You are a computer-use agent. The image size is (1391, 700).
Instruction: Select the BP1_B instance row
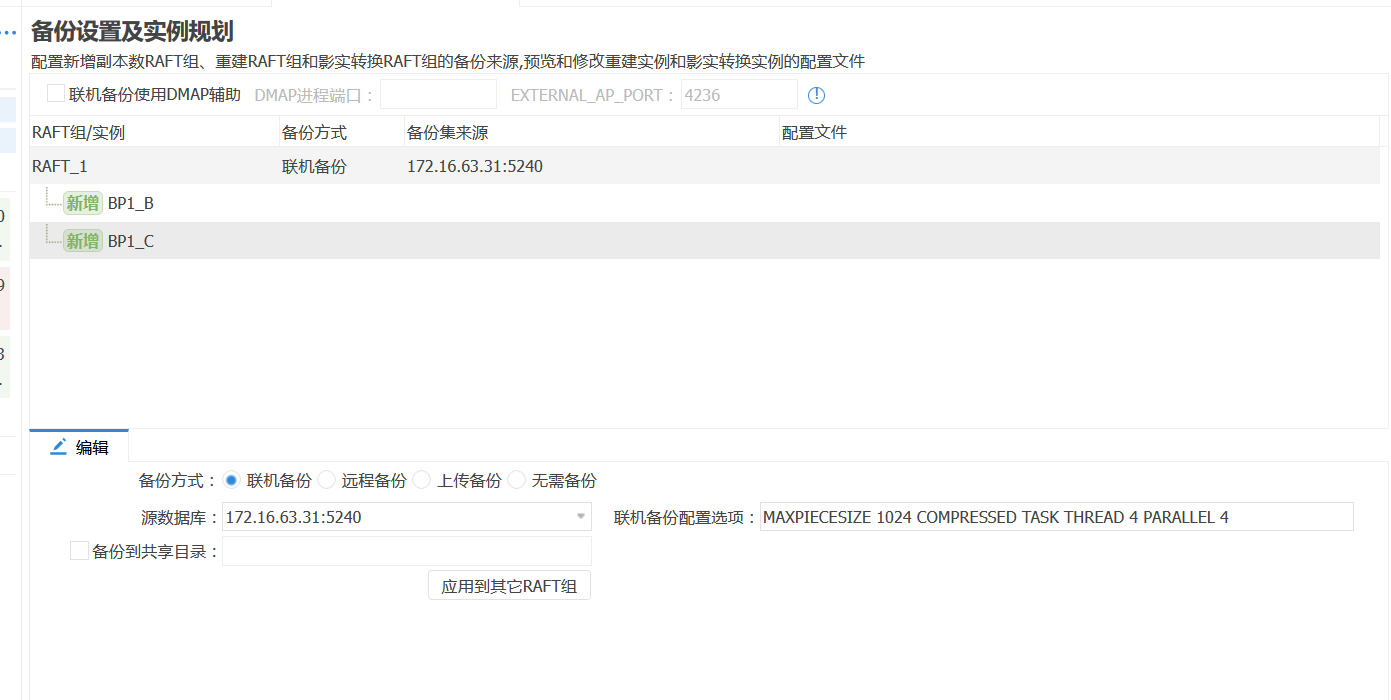point(705,204)
